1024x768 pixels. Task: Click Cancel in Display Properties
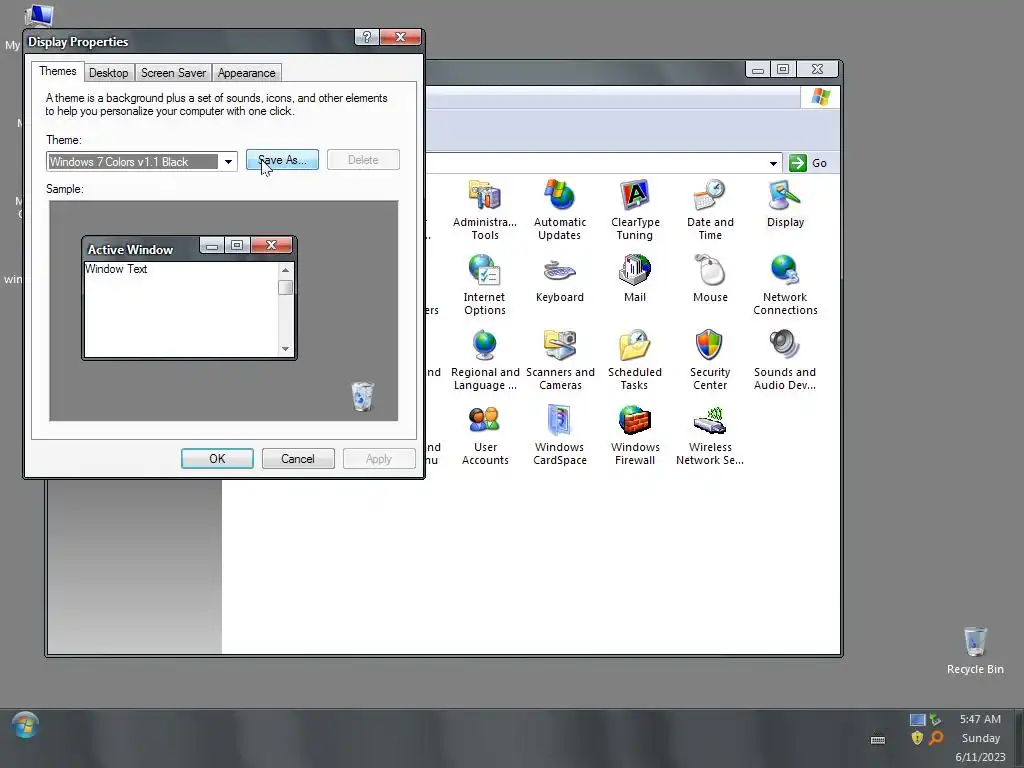tap(298, 458)
